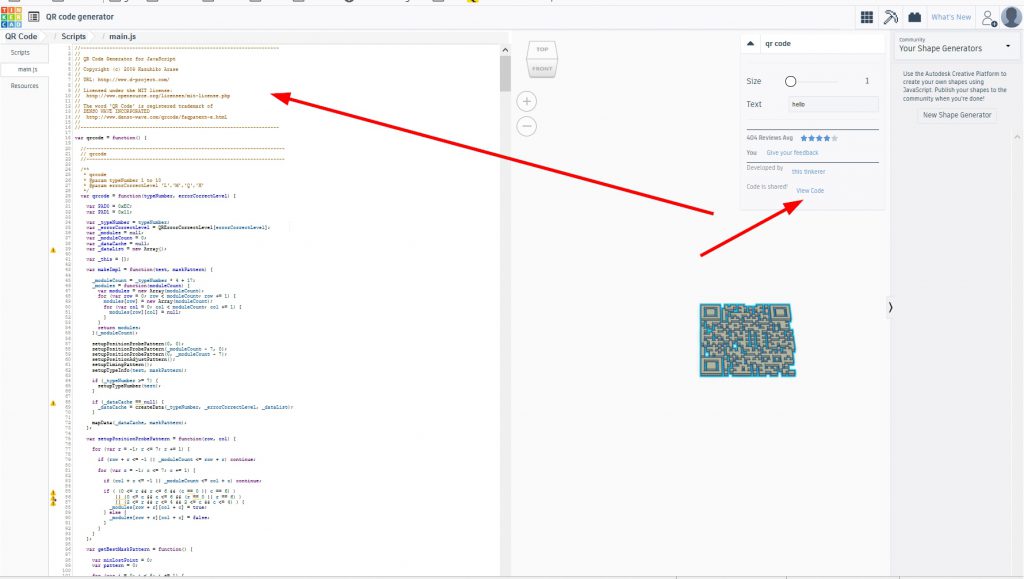Zoom in with the plus button
1024x579 pixels.
528,101
